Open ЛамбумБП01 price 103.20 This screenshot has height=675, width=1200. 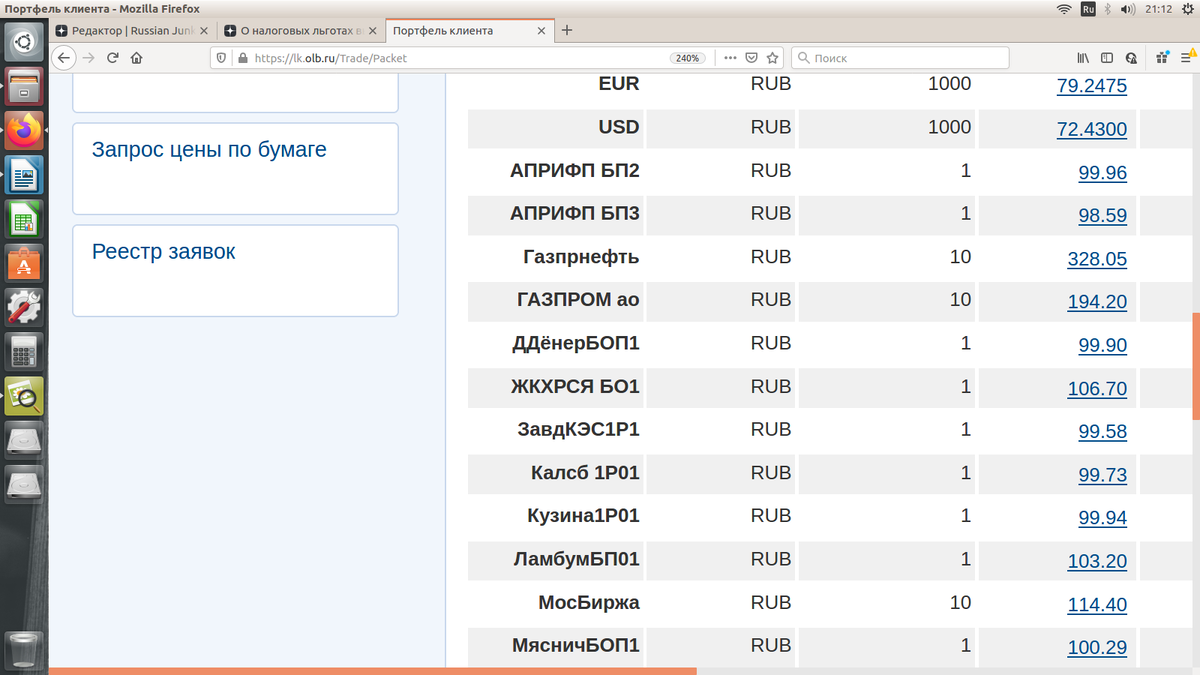pos(1097,561)
